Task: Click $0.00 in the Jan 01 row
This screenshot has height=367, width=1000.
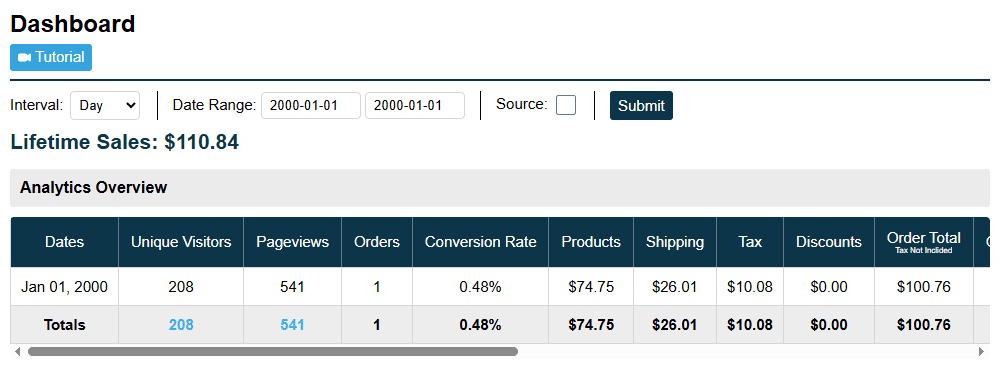Action: pyautogui.click(x=828, y=287)
